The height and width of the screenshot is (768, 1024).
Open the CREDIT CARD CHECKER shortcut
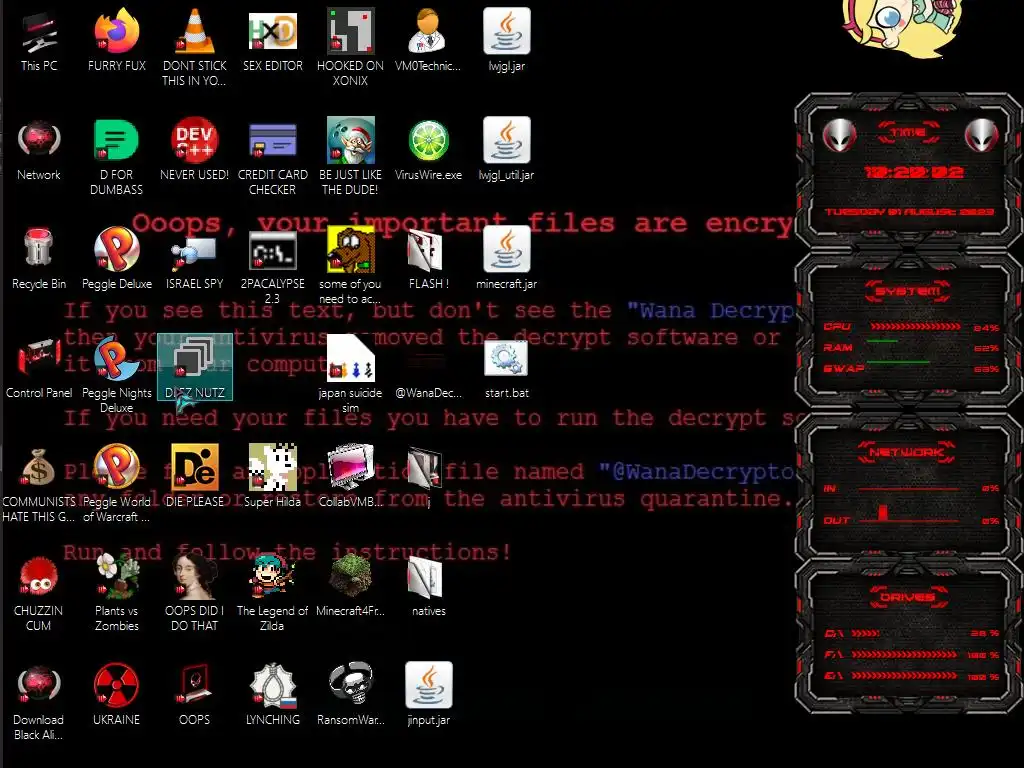(272, 157)
